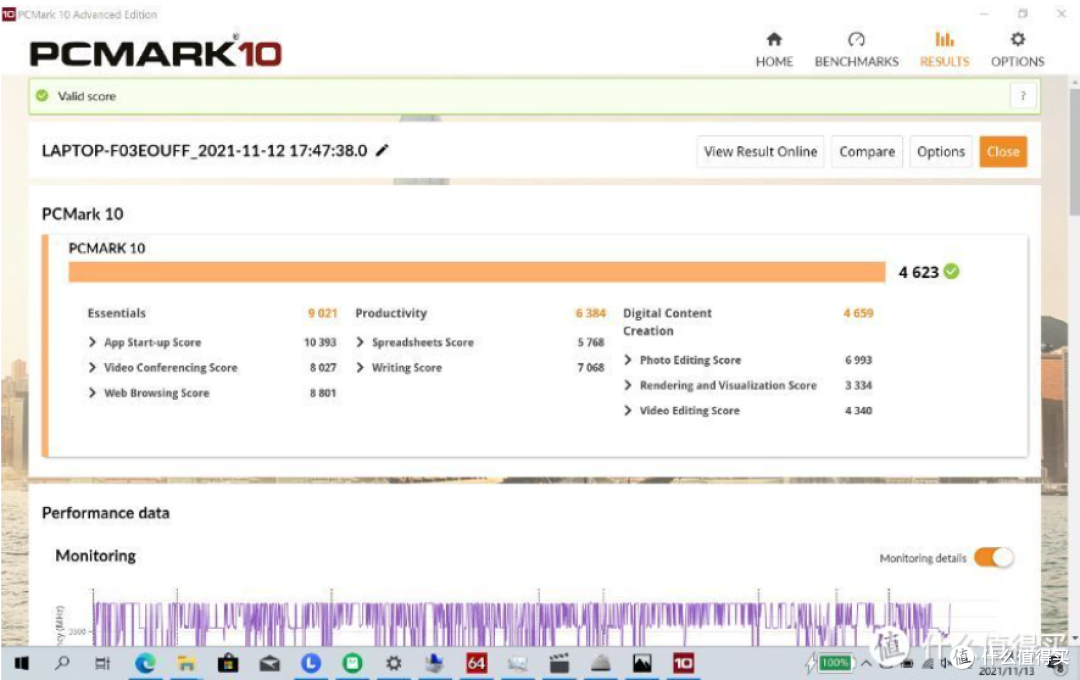1080x680 pixels.
Task: Open File Explorer from the taskbar
Action: (x=186, y=663)
